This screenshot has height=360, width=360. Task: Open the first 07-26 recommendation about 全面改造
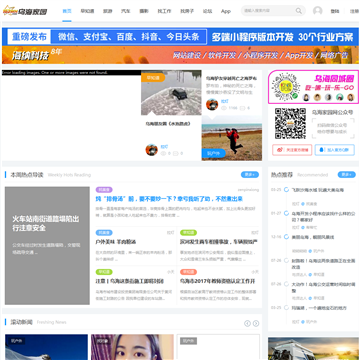[x=323, y=264]
